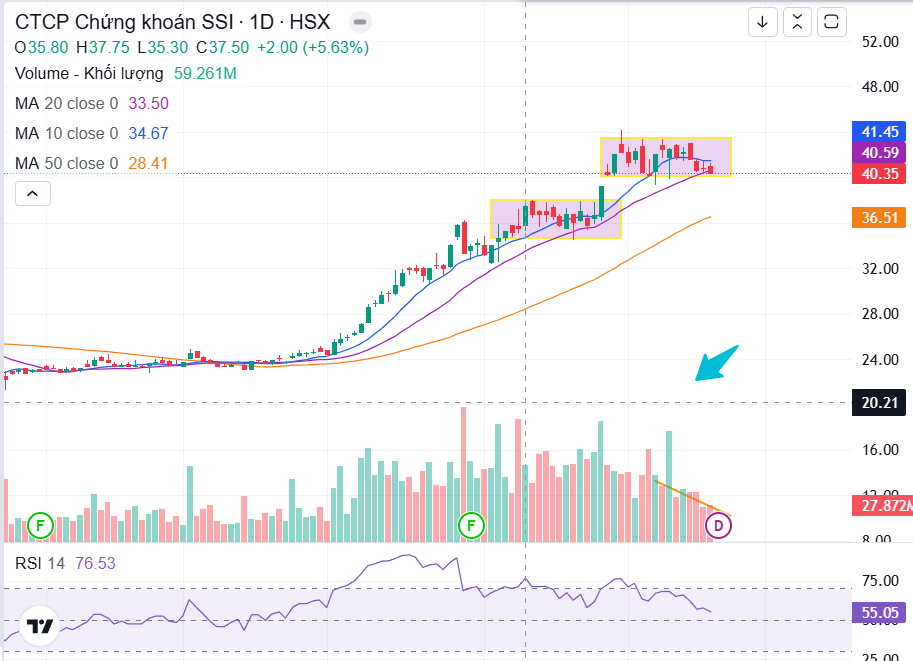Maximize the chart pane
913x661 pixels.
(831, 22)
